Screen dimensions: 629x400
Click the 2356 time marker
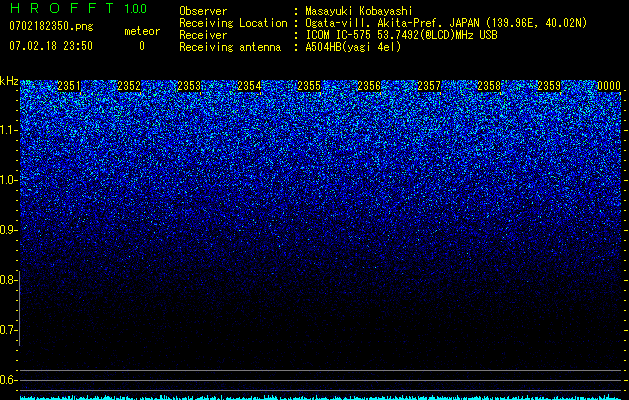tap(369, 86)
